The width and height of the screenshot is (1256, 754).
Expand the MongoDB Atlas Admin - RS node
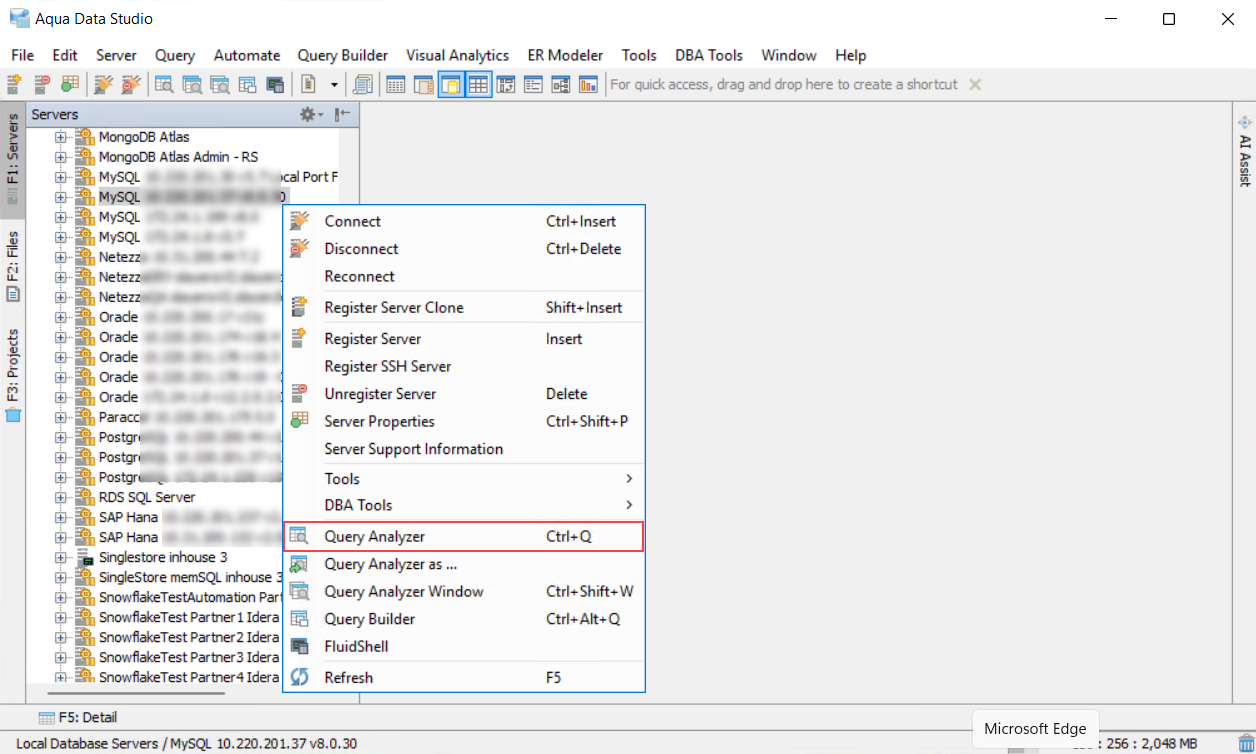tap(61, 157)
